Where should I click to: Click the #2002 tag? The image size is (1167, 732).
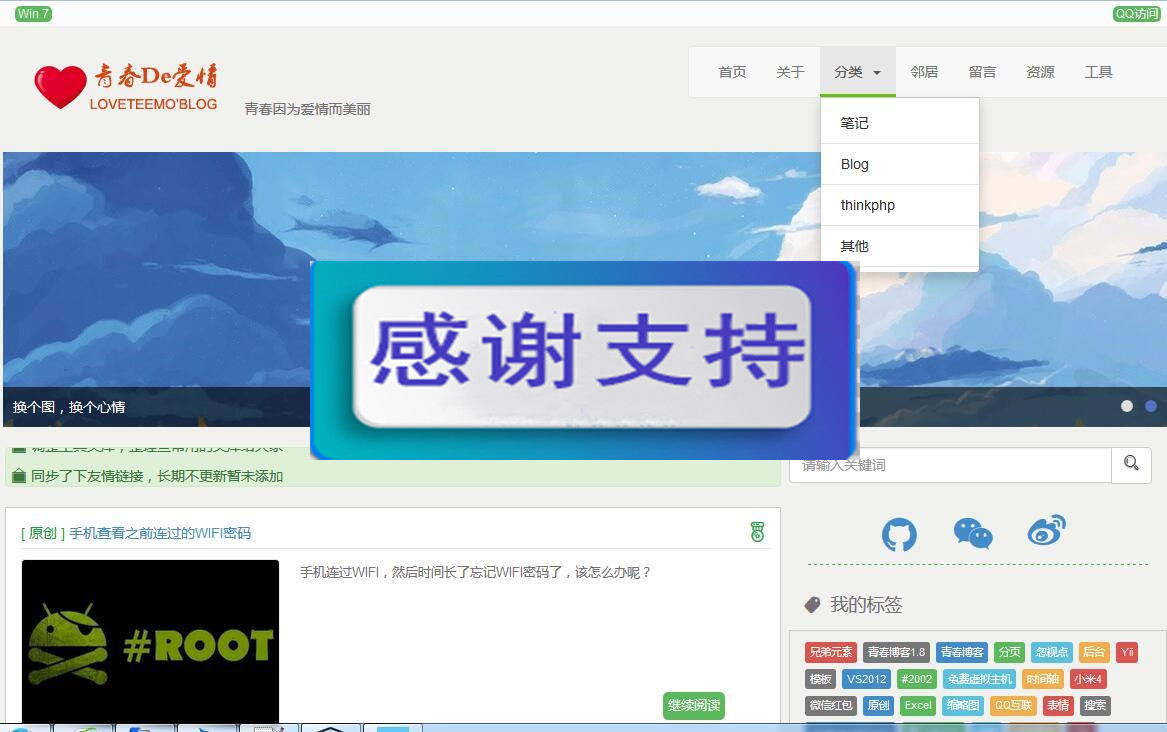[x=917, y=679]
